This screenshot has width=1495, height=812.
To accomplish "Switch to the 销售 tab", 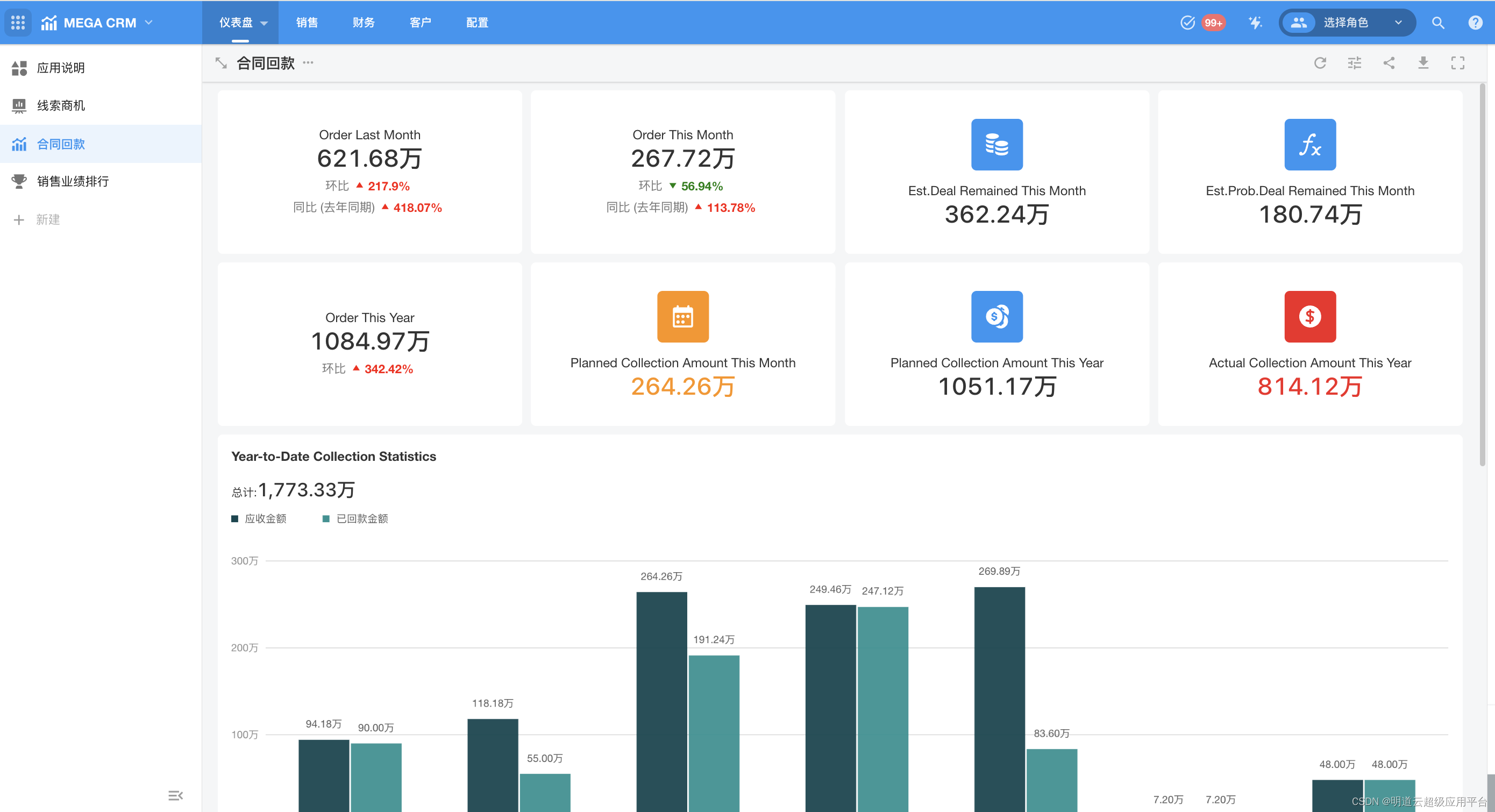I will (307, 23).
